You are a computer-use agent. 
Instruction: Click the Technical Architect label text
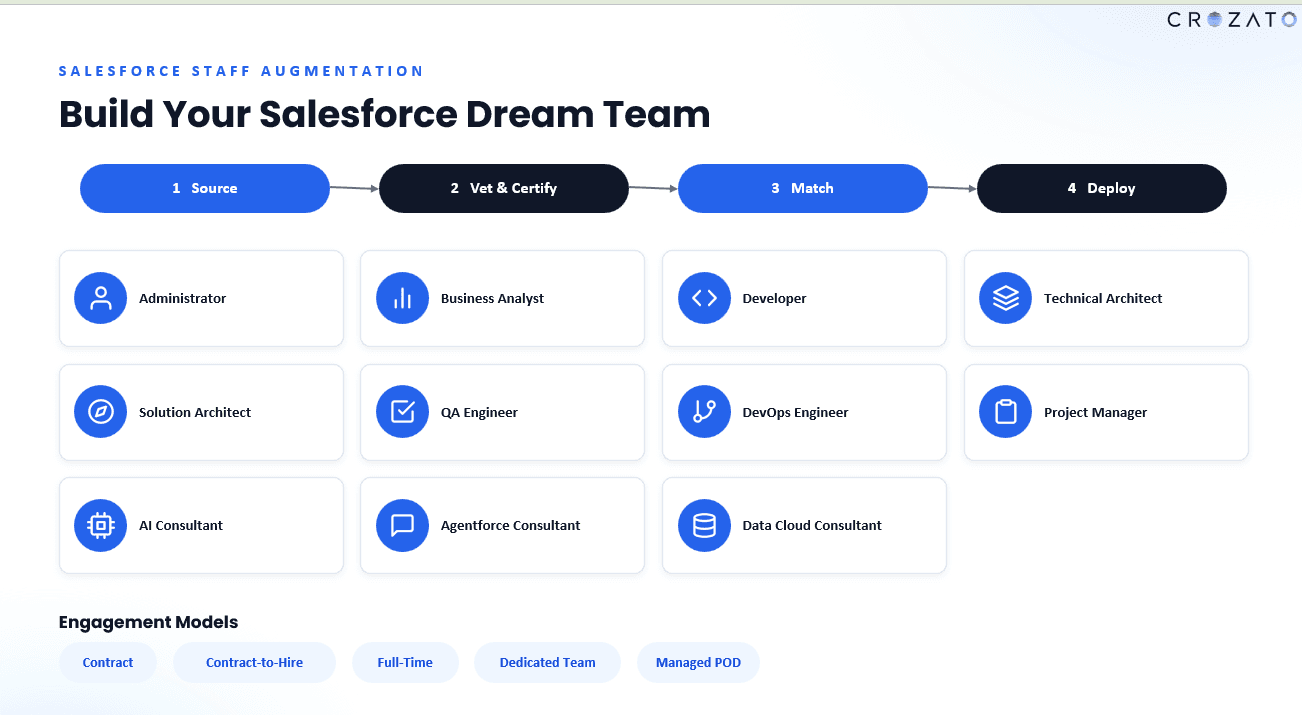point(1103,298)
